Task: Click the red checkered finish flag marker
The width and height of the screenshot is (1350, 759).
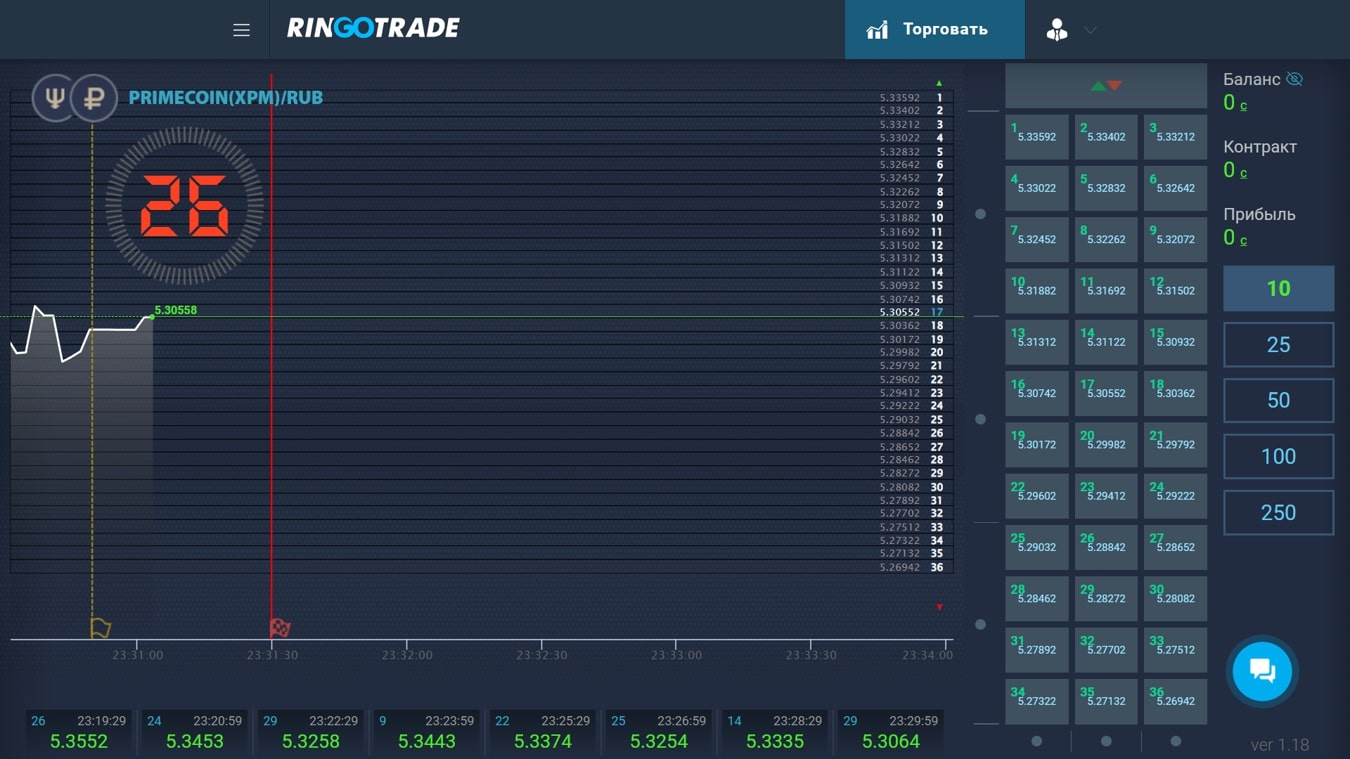Action: coord(280,628)
